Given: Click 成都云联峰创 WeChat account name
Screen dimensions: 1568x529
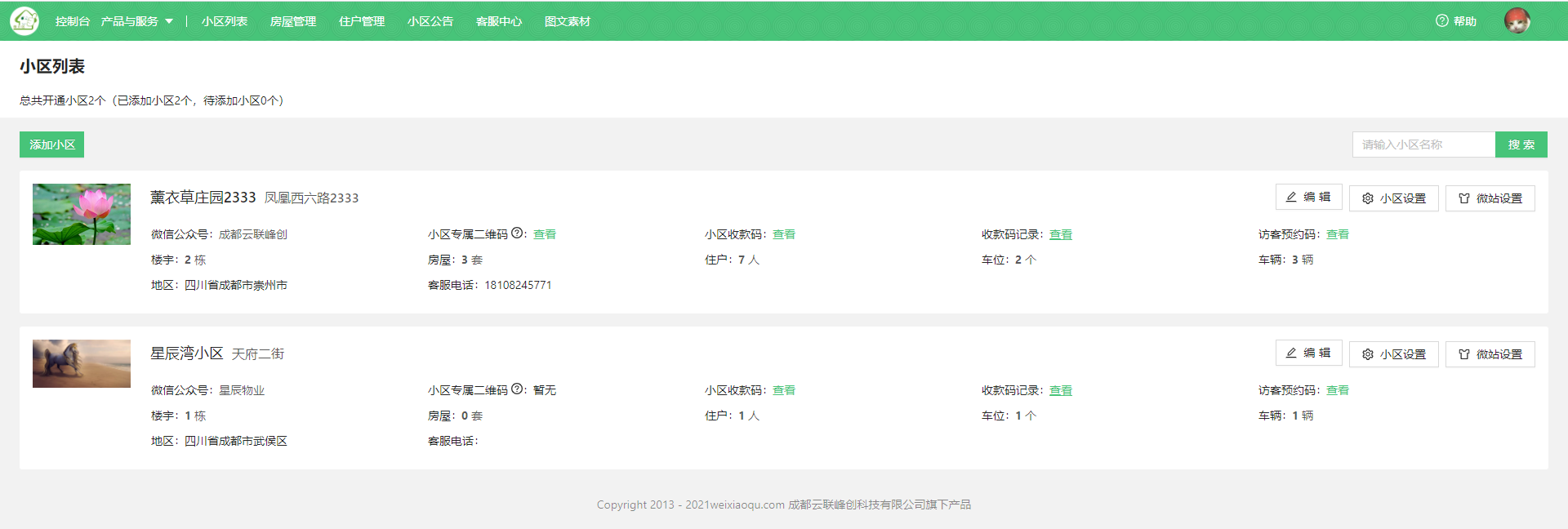Looking at the screenshot, I should (x=253, y=234).
